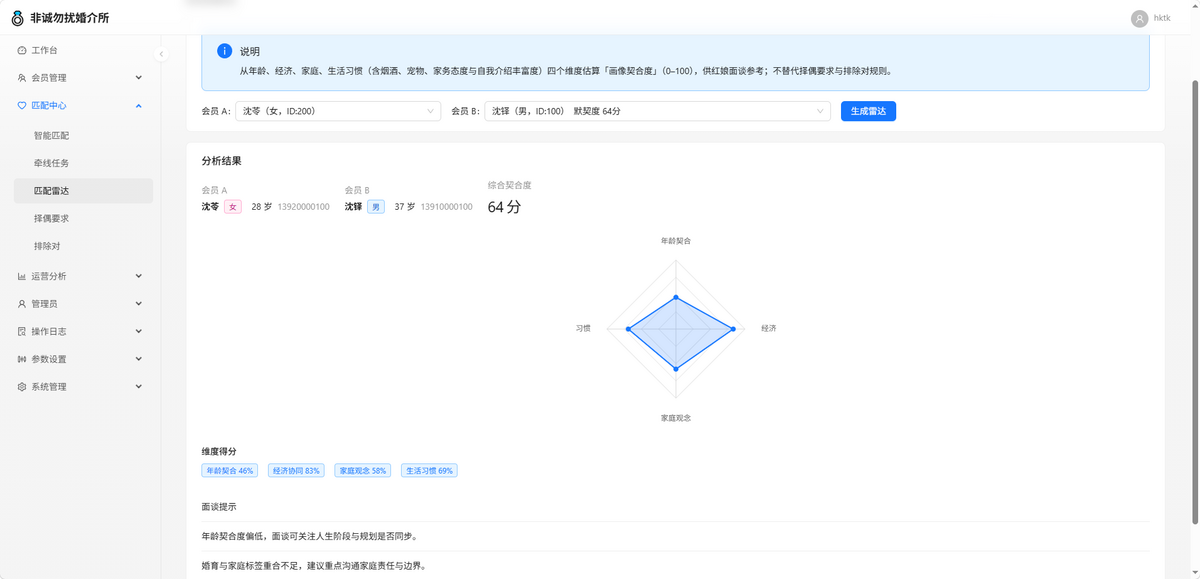
Task: Click the 年龄契合 radar axis label
Action: point(676,241)
